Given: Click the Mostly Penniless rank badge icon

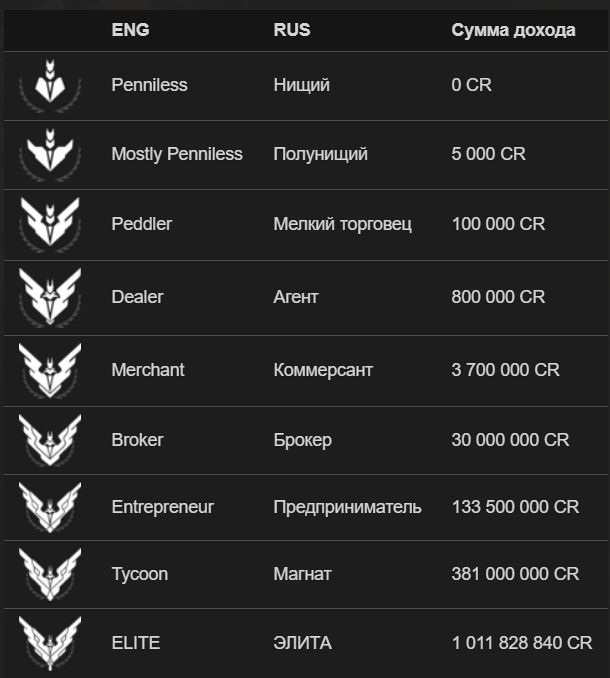Looking at the screenshot, I should point(50,154).
